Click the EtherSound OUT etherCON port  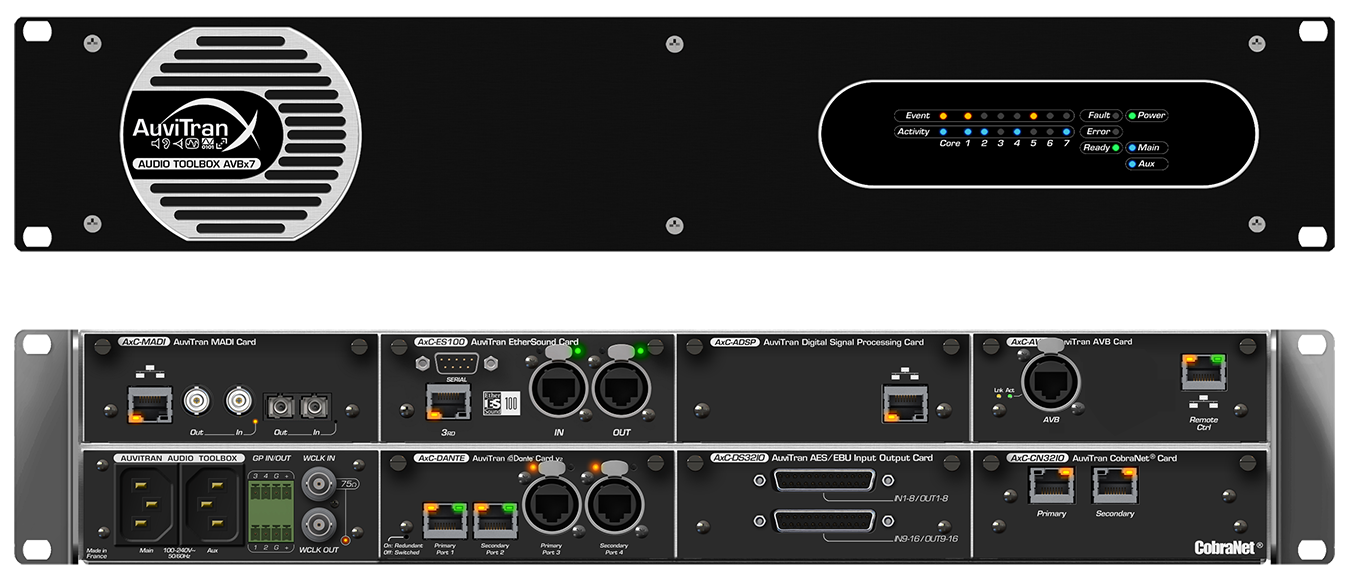click(x=622, y=388)
